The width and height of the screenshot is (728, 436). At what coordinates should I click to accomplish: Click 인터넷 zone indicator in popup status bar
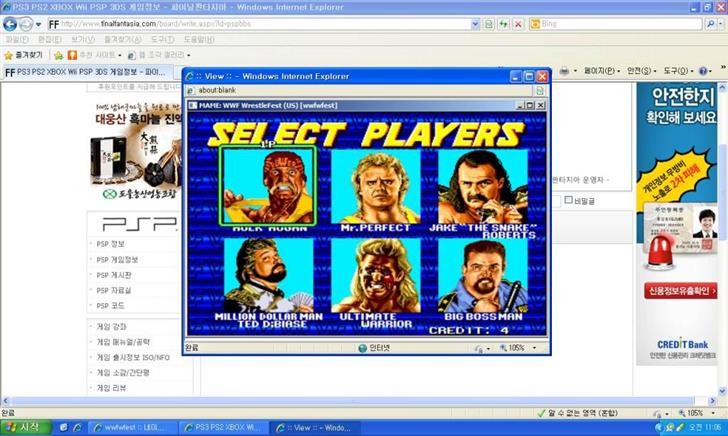(x=374, y=348)
